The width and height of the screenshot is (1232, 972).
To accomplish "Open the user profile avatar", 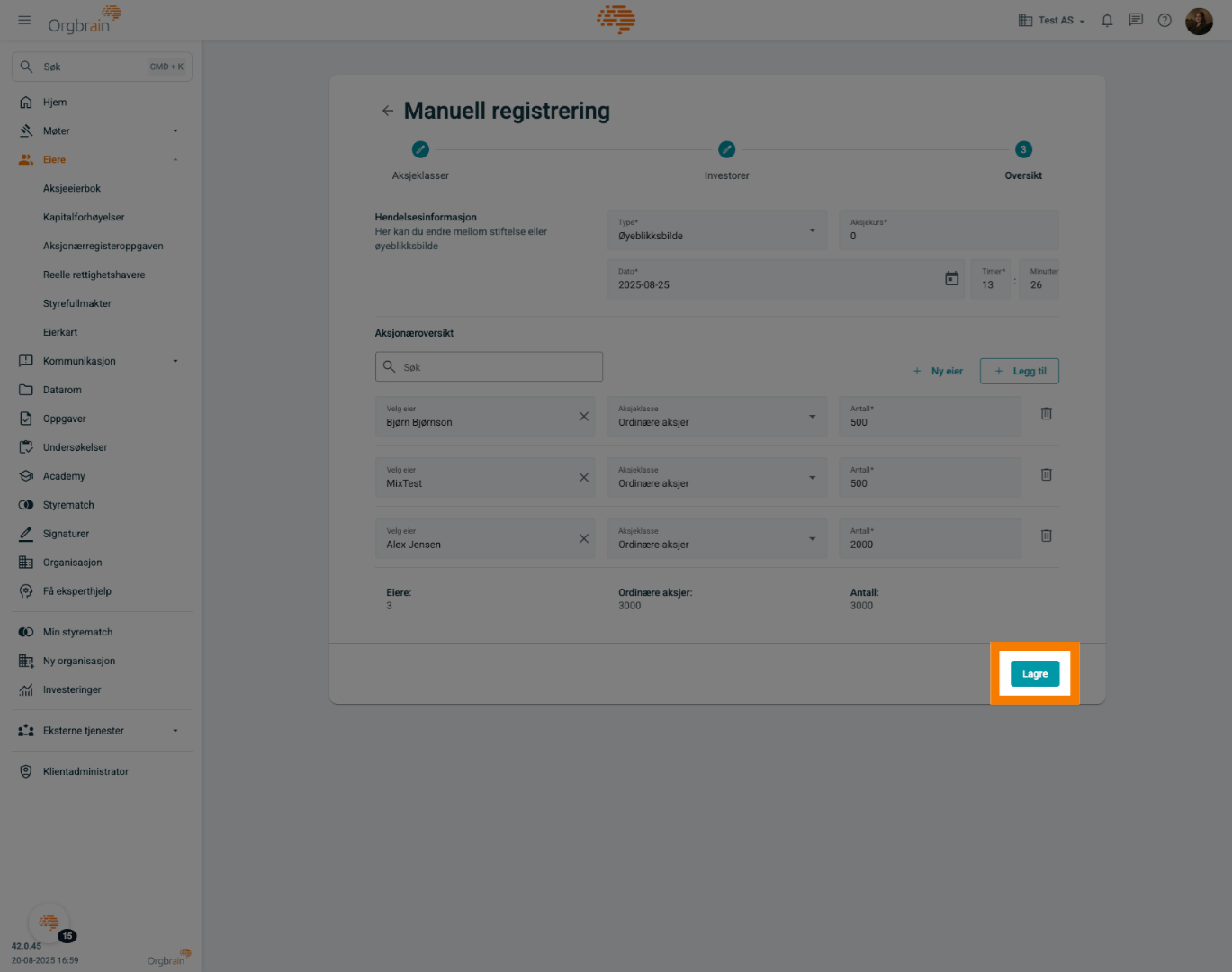I will [x=1199, y=21].
